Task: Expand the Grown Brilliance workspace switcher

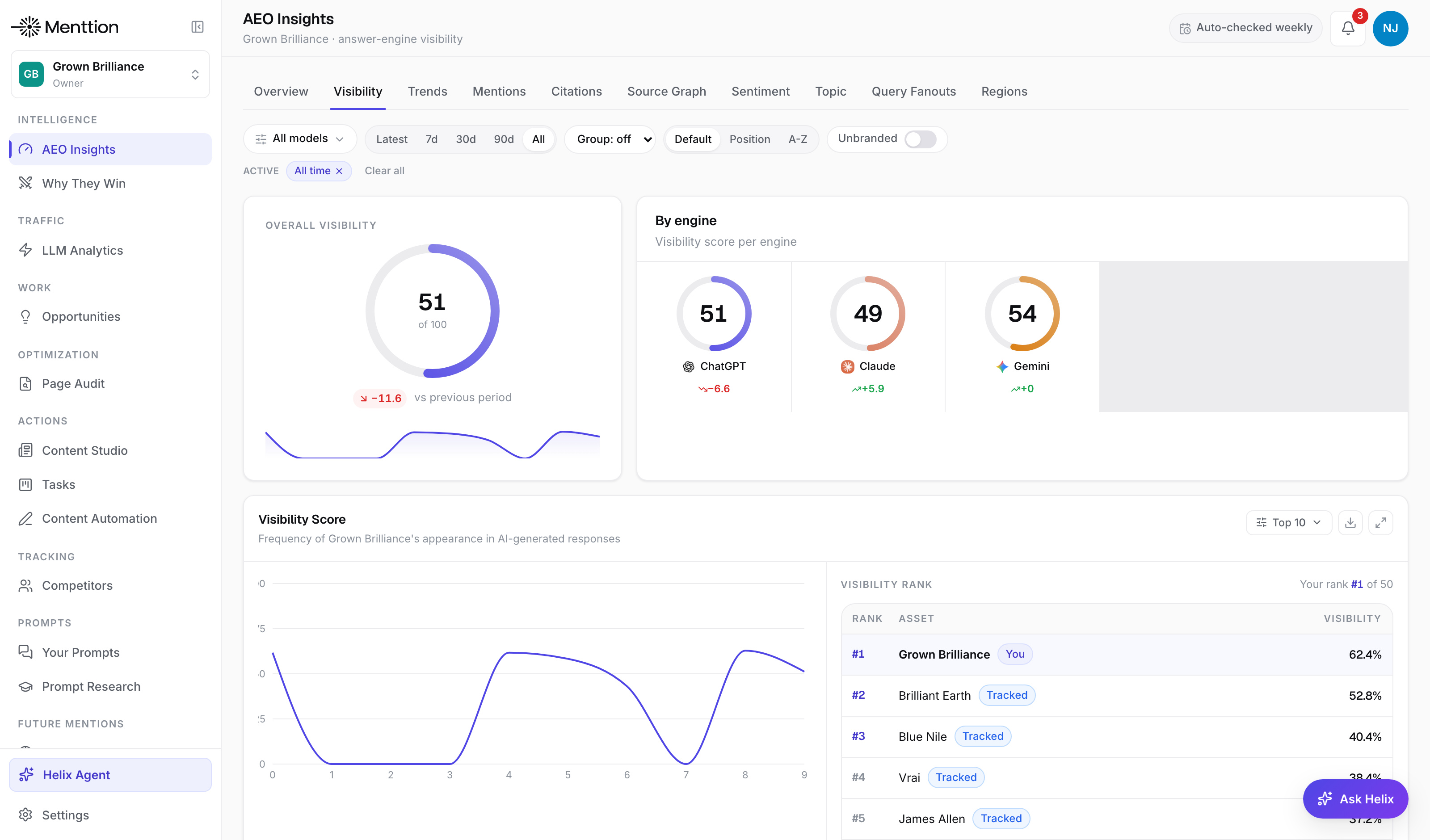Action: point(110,74)
